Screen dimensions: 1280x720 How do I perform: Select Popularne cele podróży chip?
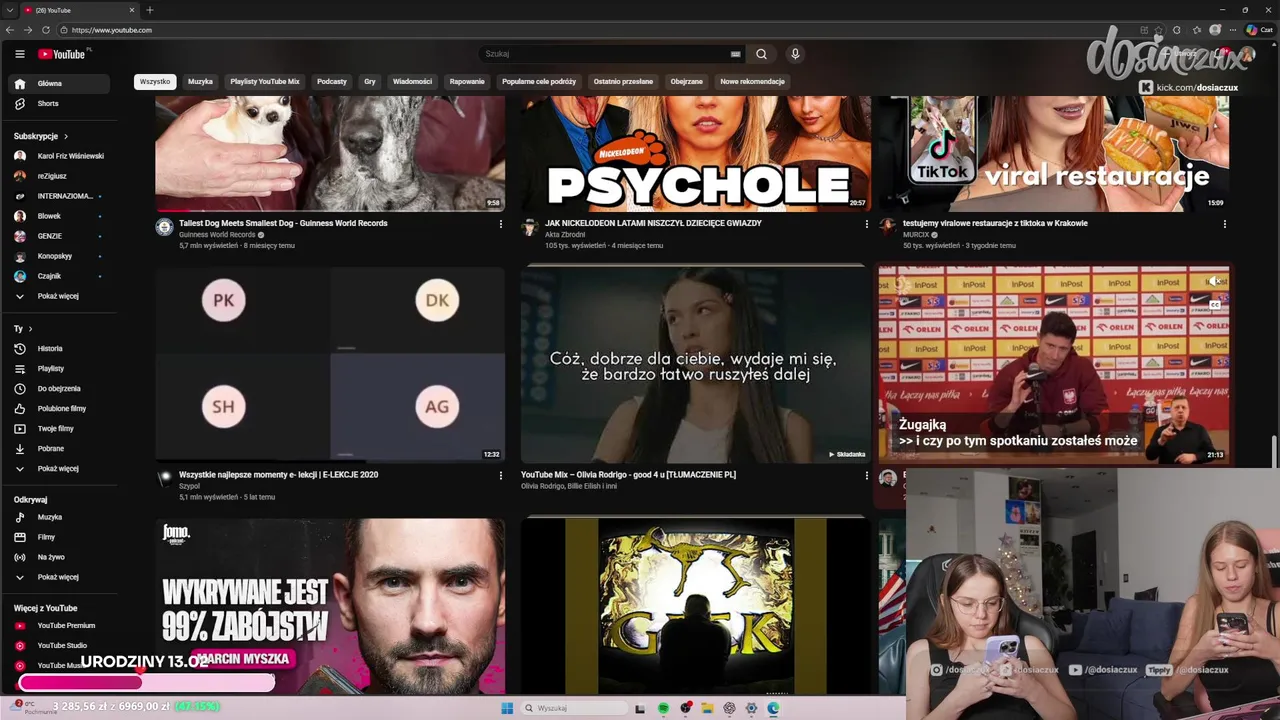click(x=539, y=82)
